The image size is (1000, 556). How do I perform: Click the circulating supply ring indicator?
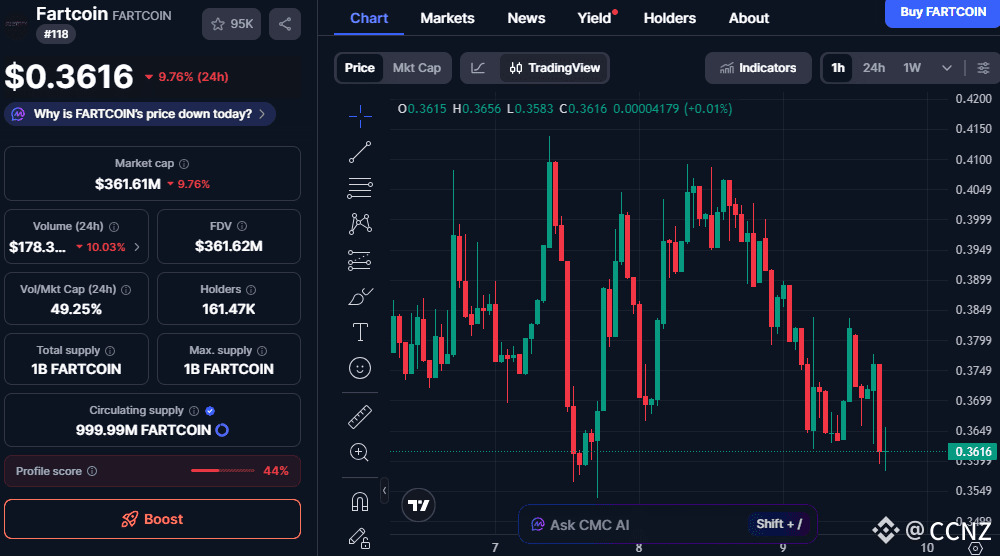coord(222,430)
